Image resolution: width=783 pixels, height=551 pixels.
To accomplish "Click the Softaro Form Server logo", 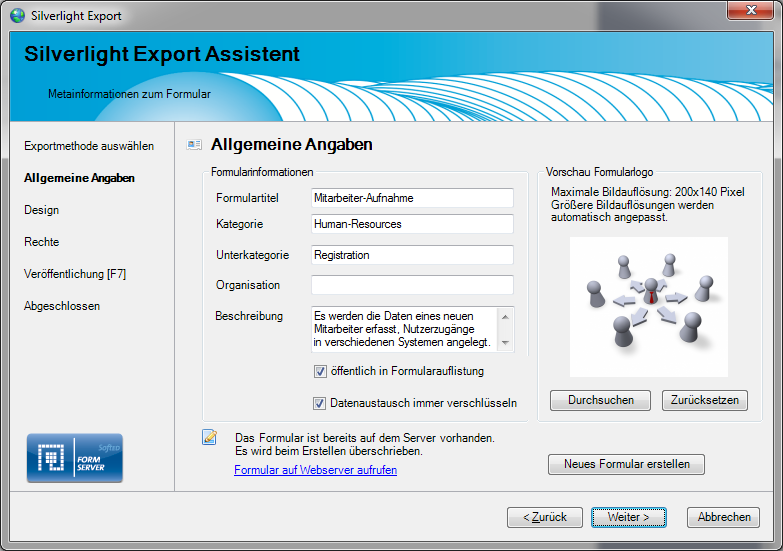I will [x=74, y=458].
